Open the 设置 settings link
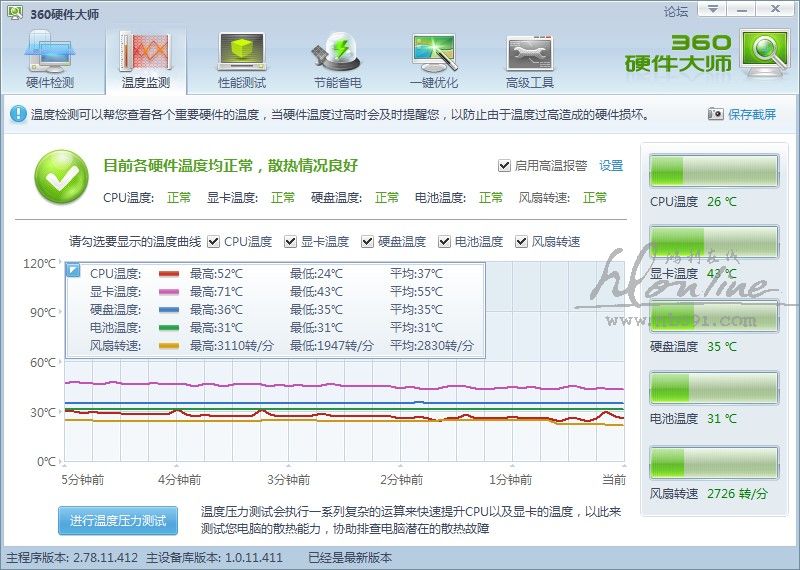This screenshot has height=570, width=800. click(x=611, y=166)
